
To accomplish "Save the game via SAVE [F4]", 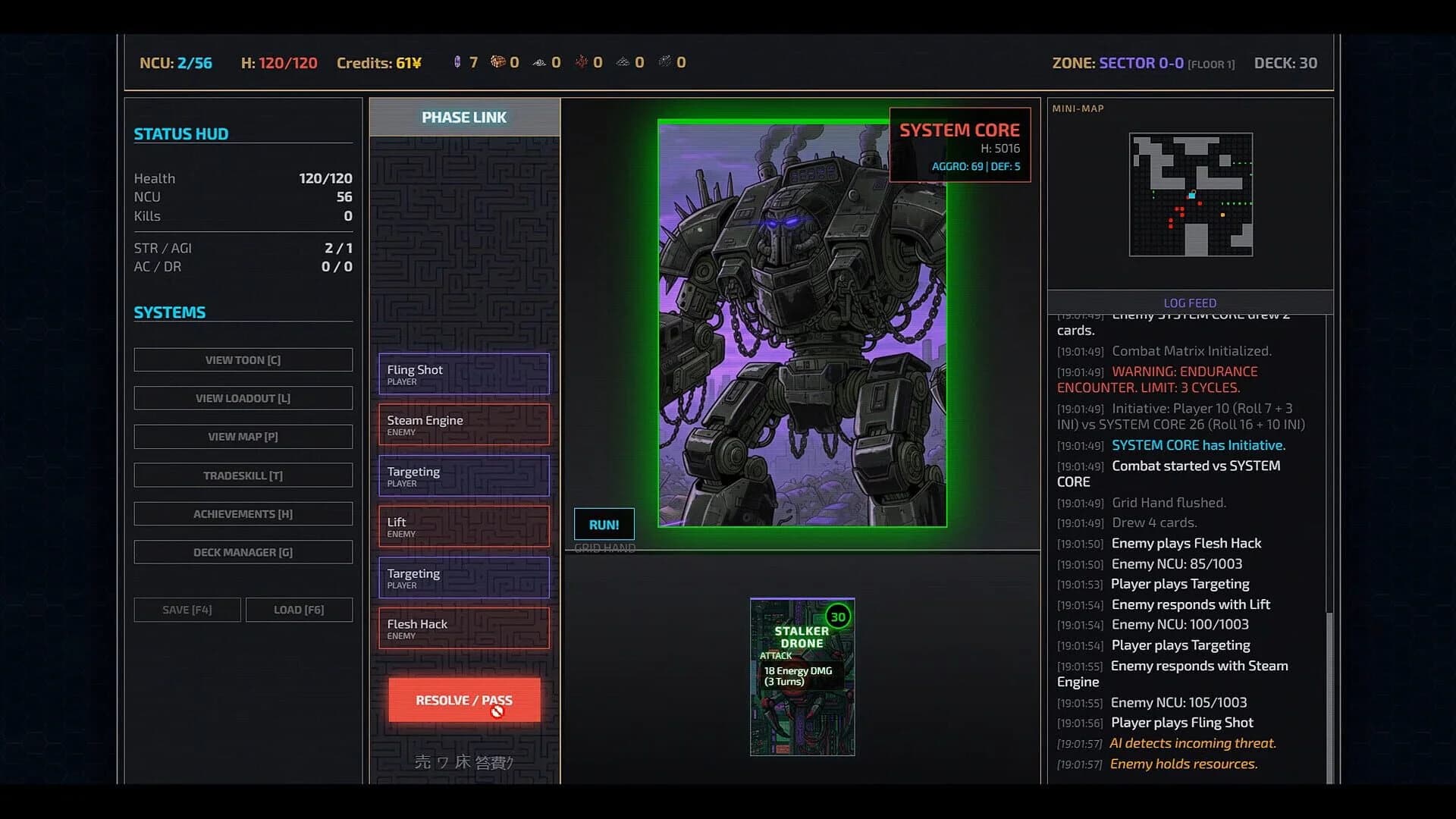I will tap(187, 609).
